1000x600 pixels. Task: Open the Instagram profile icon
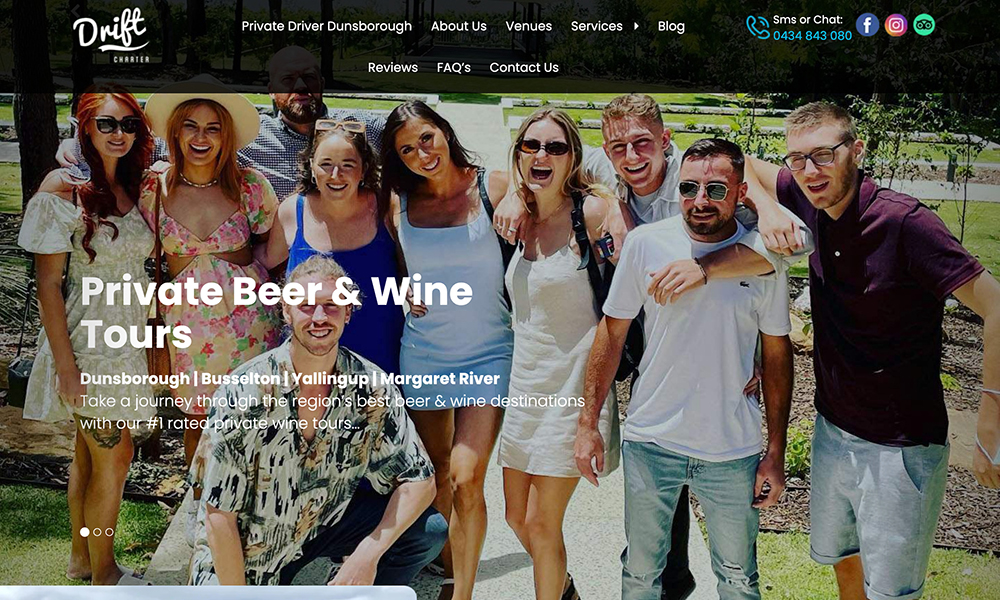coord(895,25)
